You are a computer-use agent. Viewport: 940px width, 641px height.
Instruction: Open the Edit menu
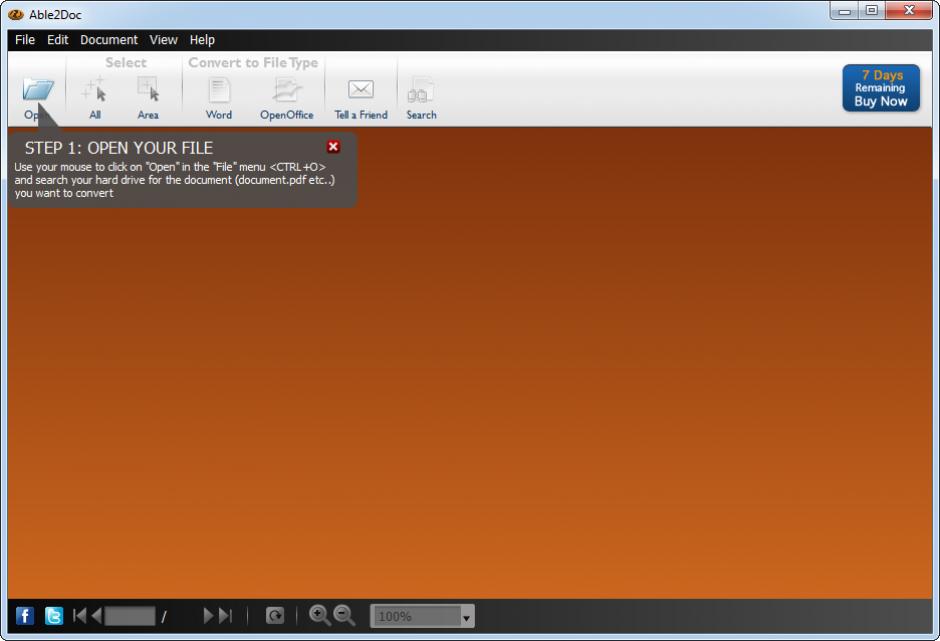coord(58,40)
